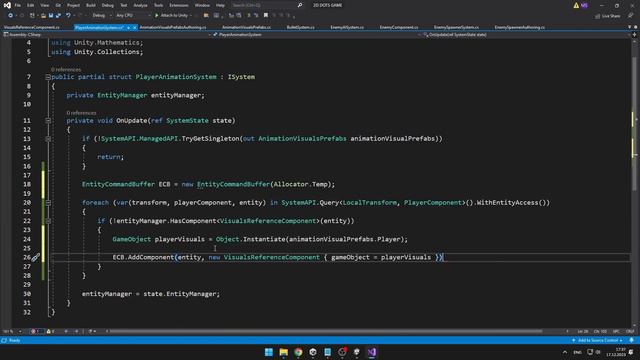Click the Live Share button
The height and width of the screenshot is (360, 640).
click(608, 16)
